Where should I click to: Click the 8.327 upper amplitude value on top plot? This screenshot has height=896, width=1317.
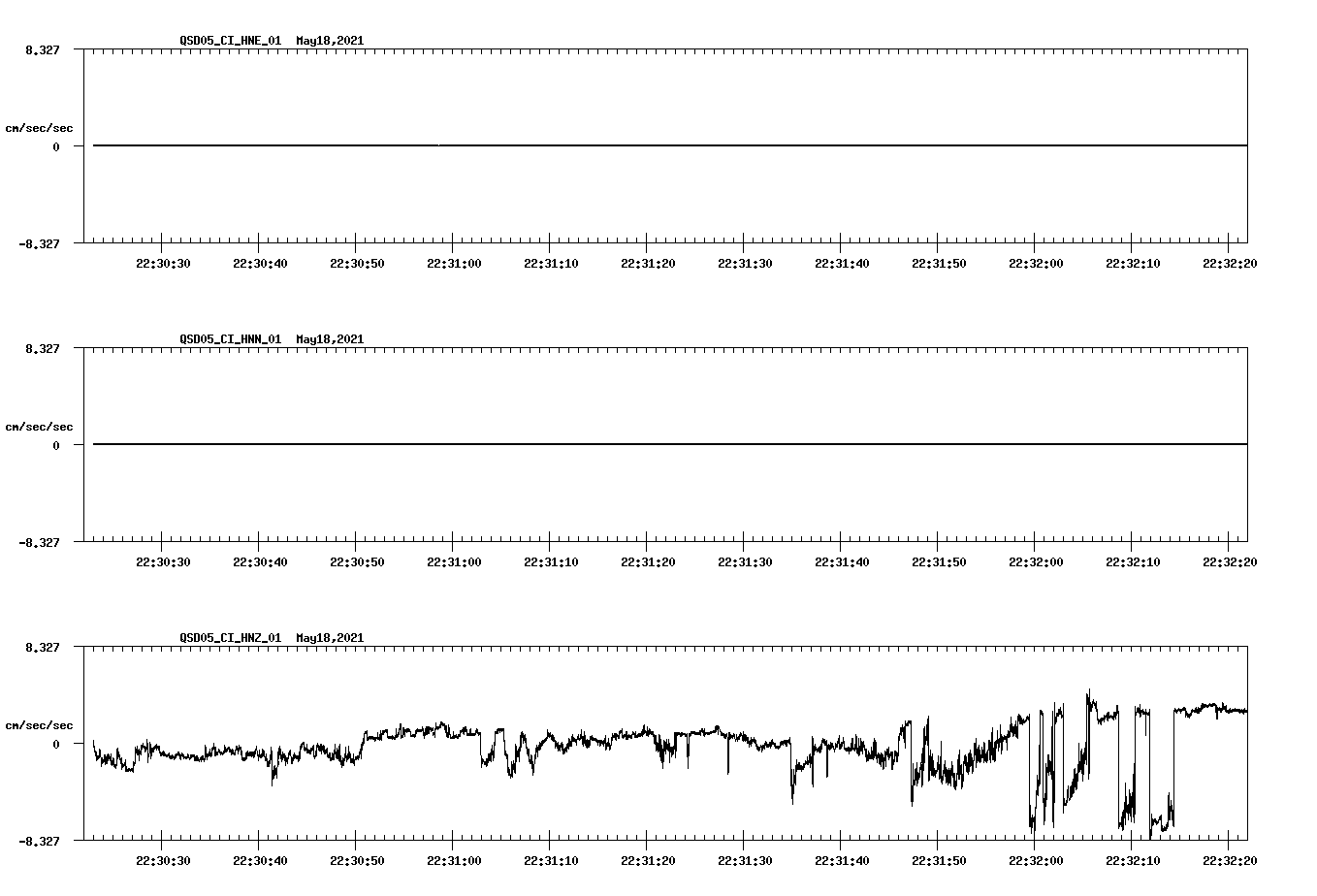pos(44,48)
